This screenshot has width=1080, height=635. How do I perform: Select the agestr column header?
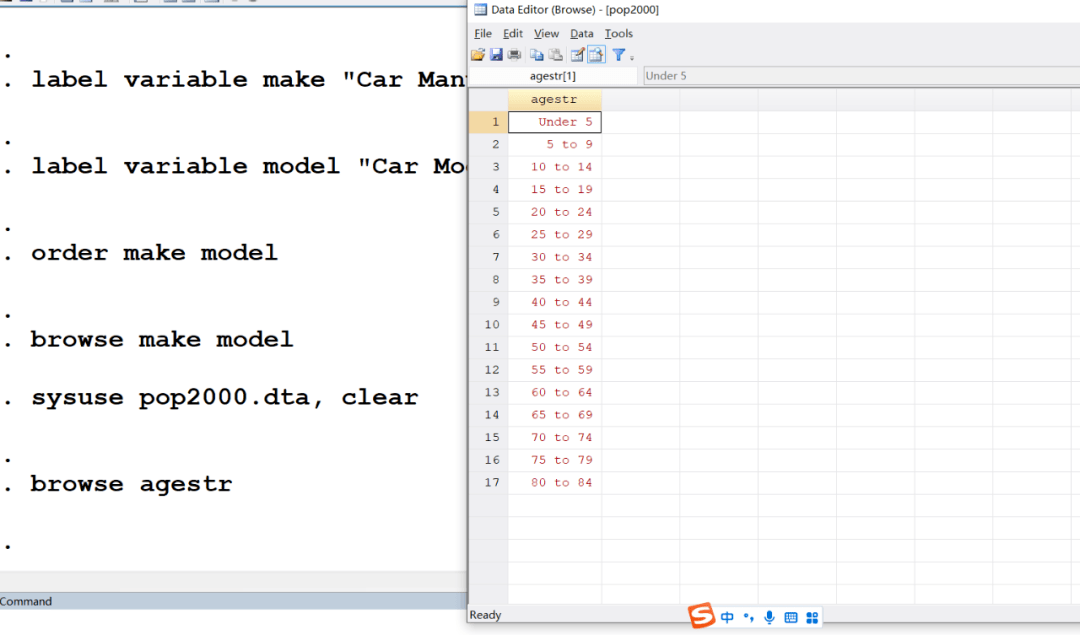[x=554, y=99]
